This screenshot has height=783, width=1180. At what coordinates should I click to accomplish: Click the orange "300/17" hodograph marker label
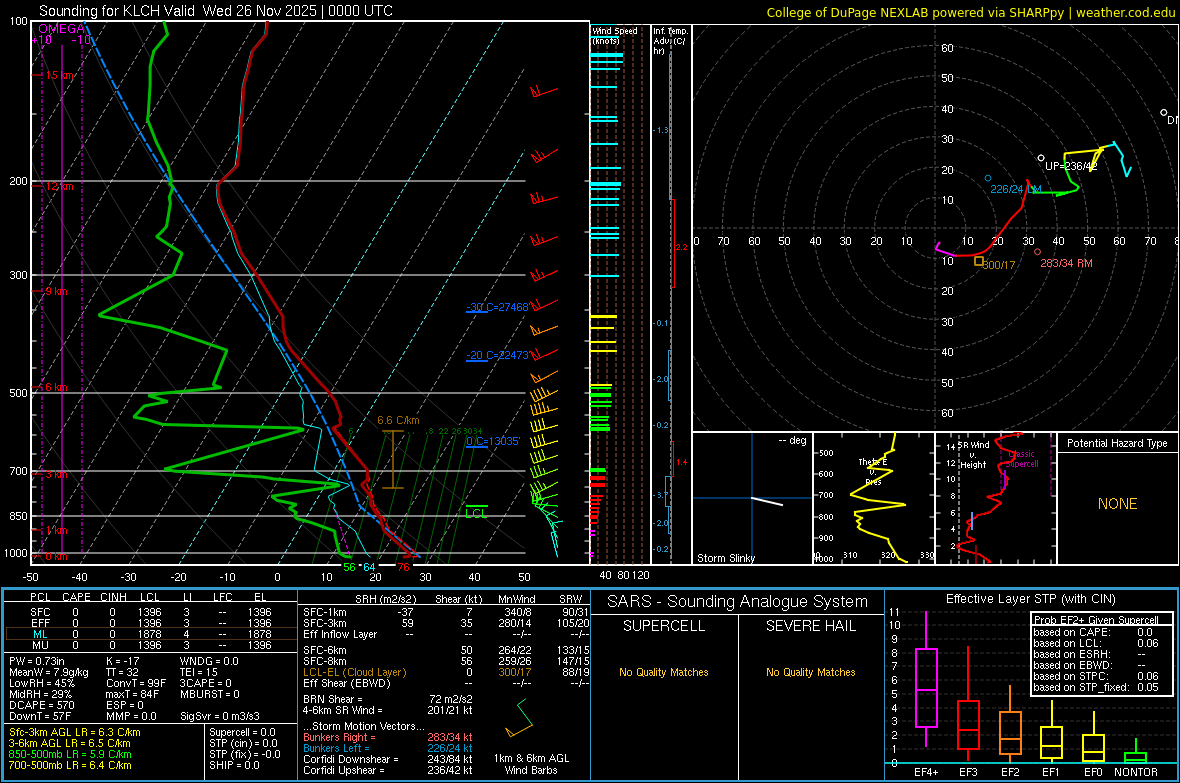tap(999, 265)
